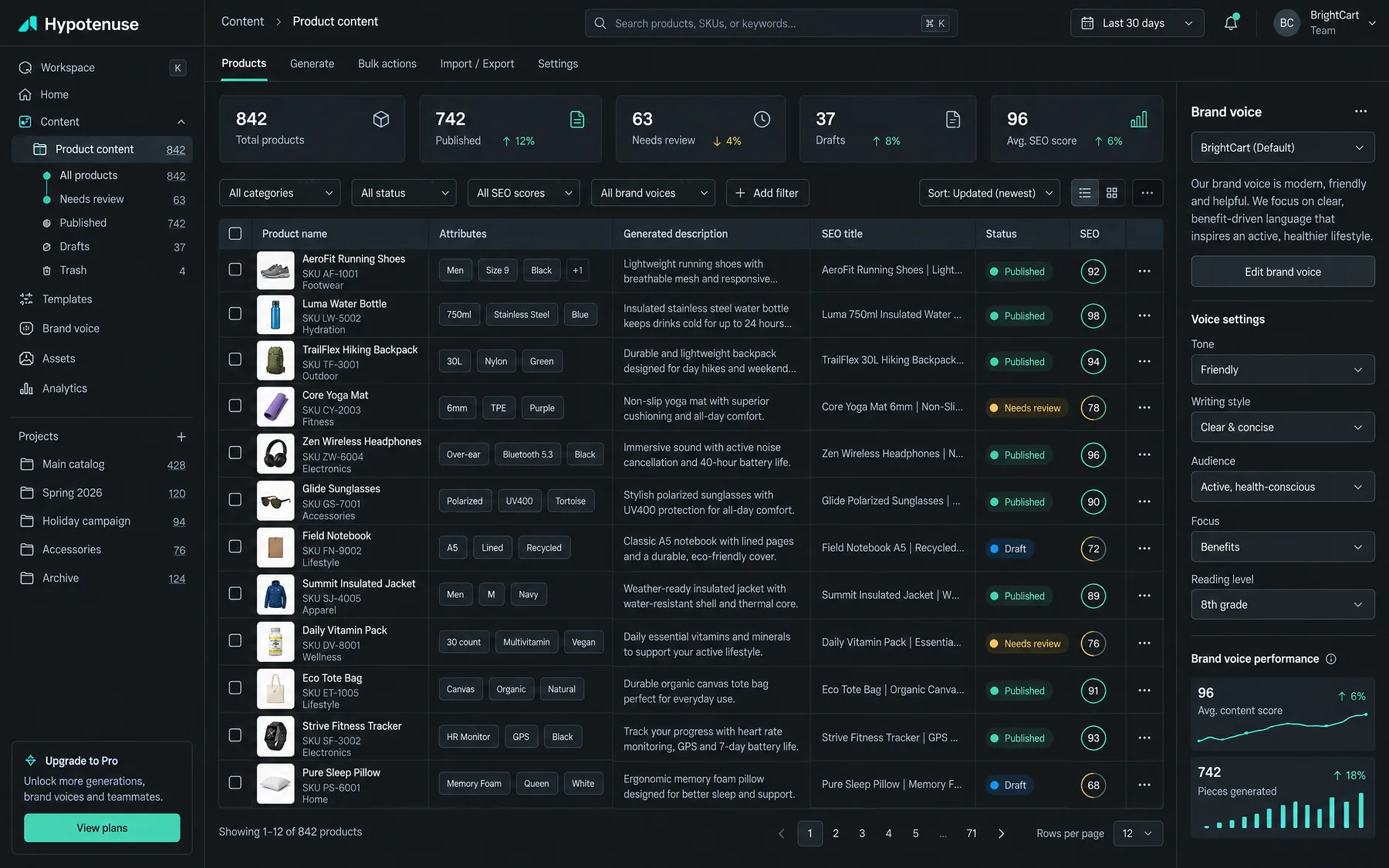The image size is (1389, 868).
Task: Open the notifications bell
Action: tap(1231, 23)
